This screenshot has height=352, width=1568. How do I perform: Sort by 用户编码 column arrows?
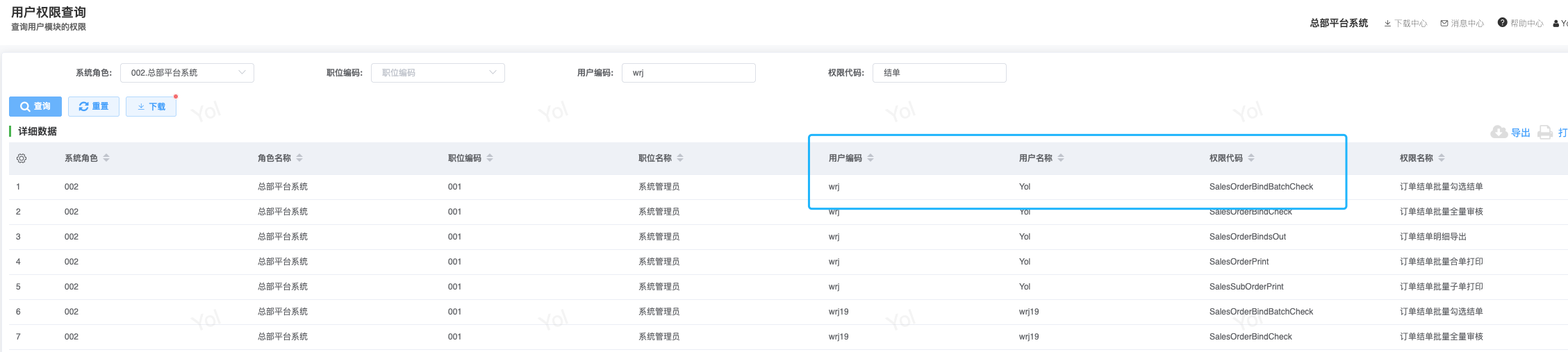click(x=870, y=158)
